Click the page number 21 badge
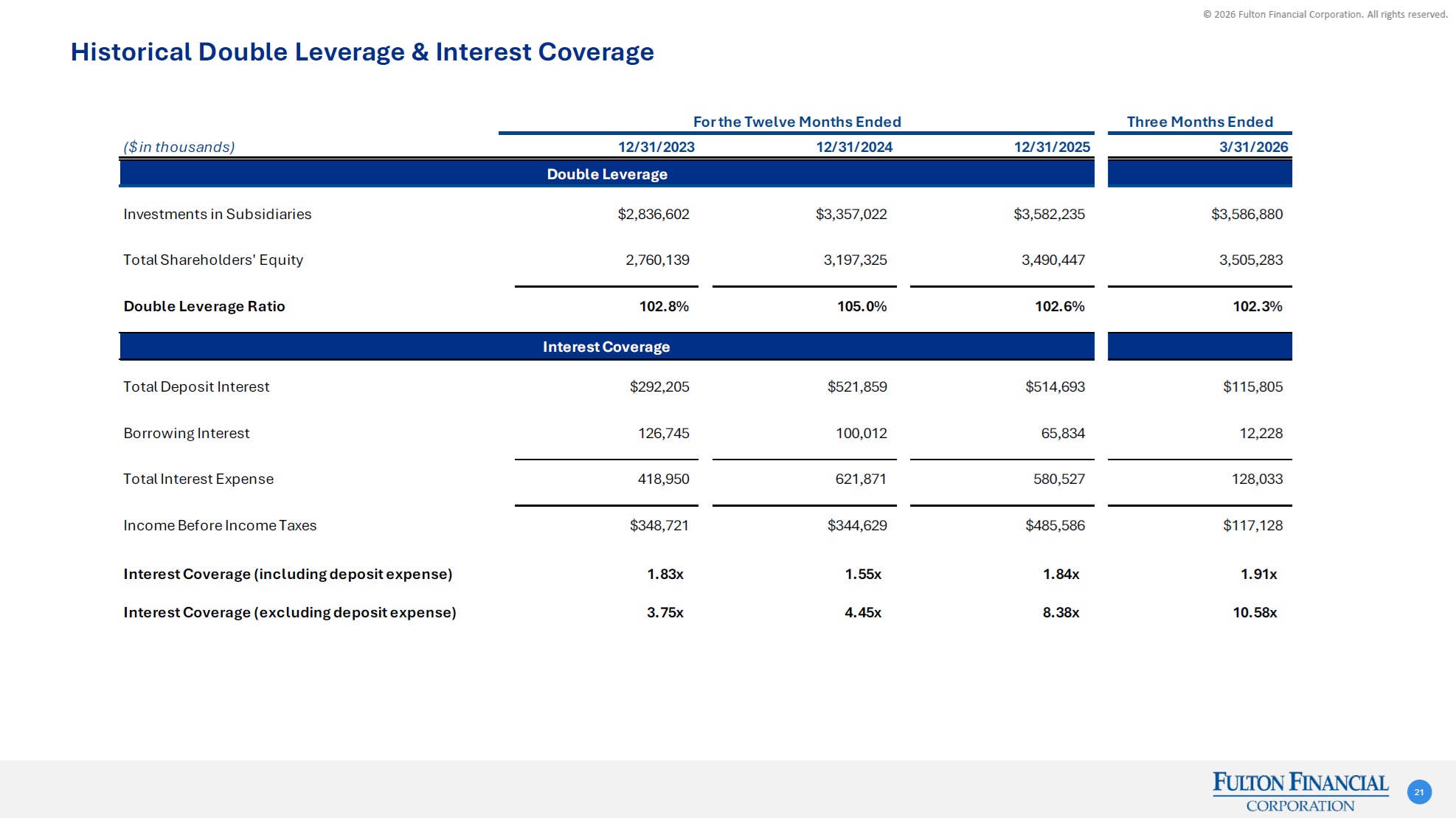Screen dimensions: 1456x818 1419,792
